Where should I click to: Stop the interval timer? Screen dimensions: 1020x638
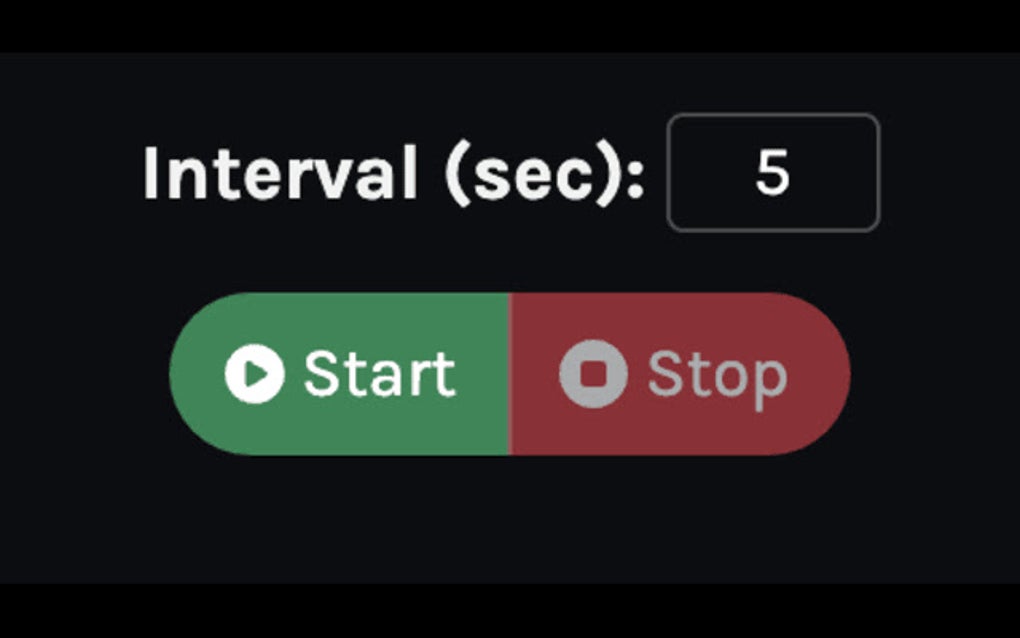[x=680, y=374]
